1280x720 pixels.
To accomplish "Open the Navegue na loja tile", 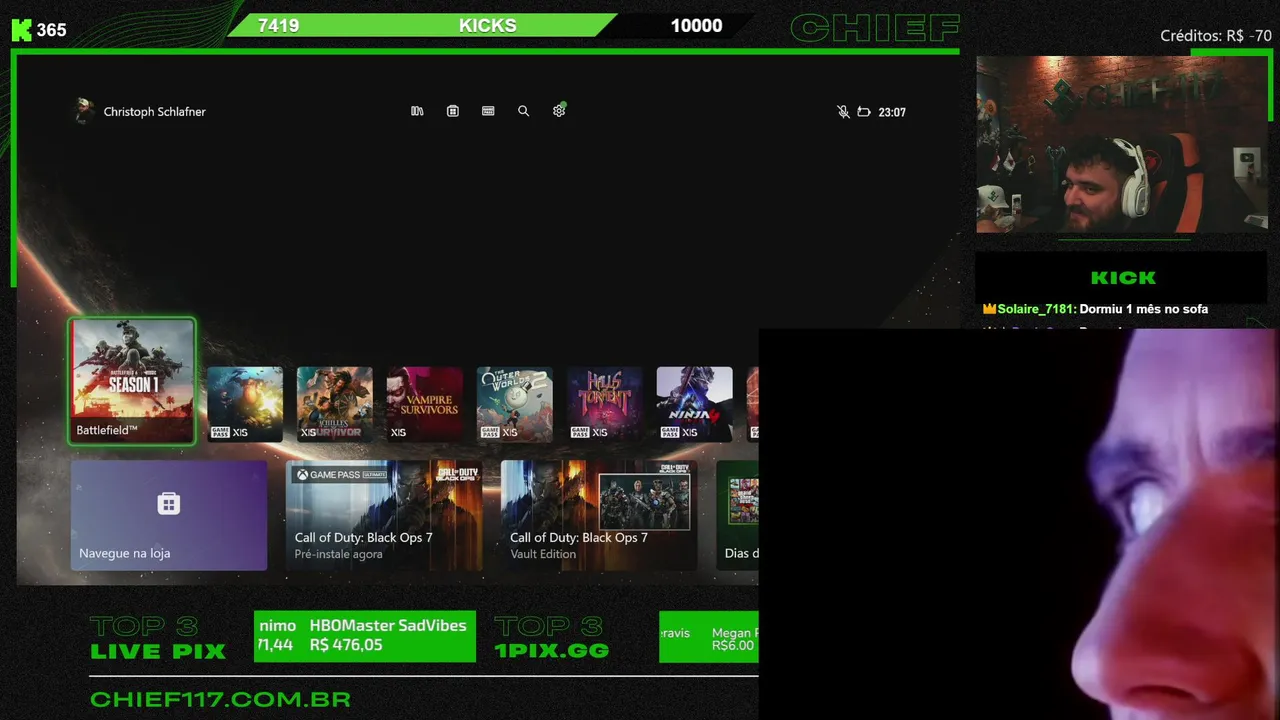I will click(x=169, y=515).
